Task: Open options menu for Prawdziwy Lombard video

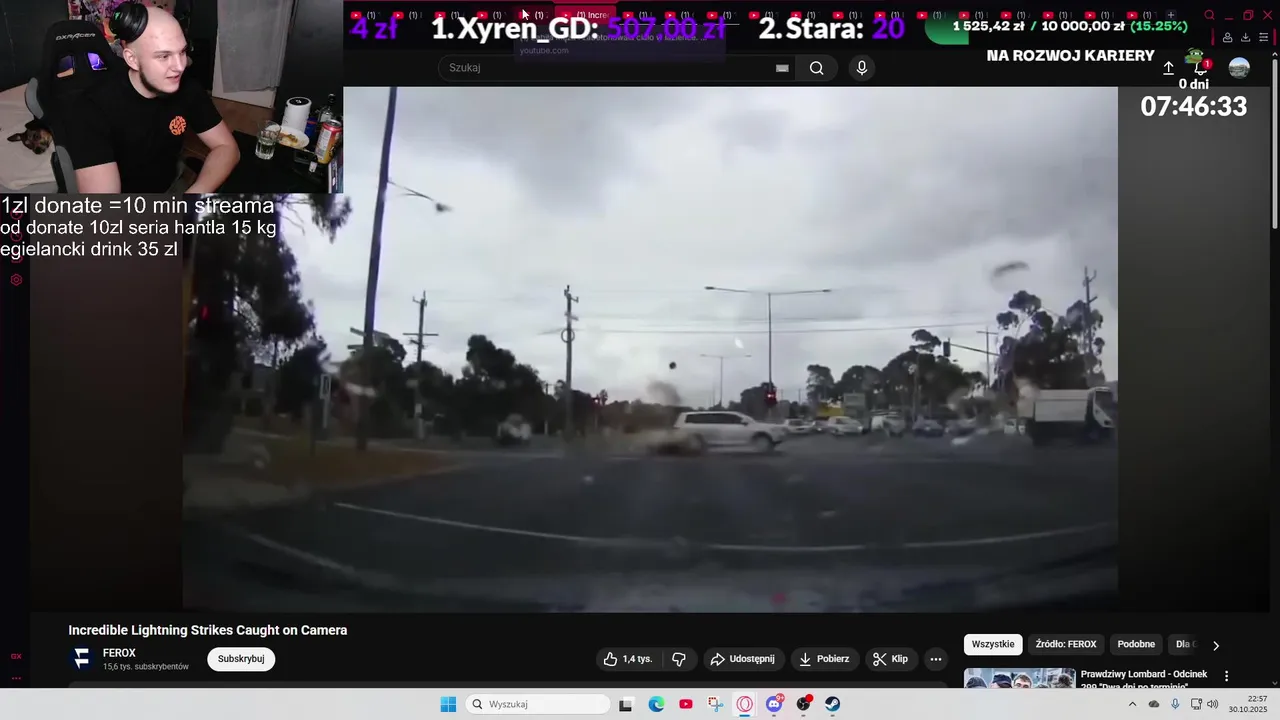Action: pos(1226,677)
